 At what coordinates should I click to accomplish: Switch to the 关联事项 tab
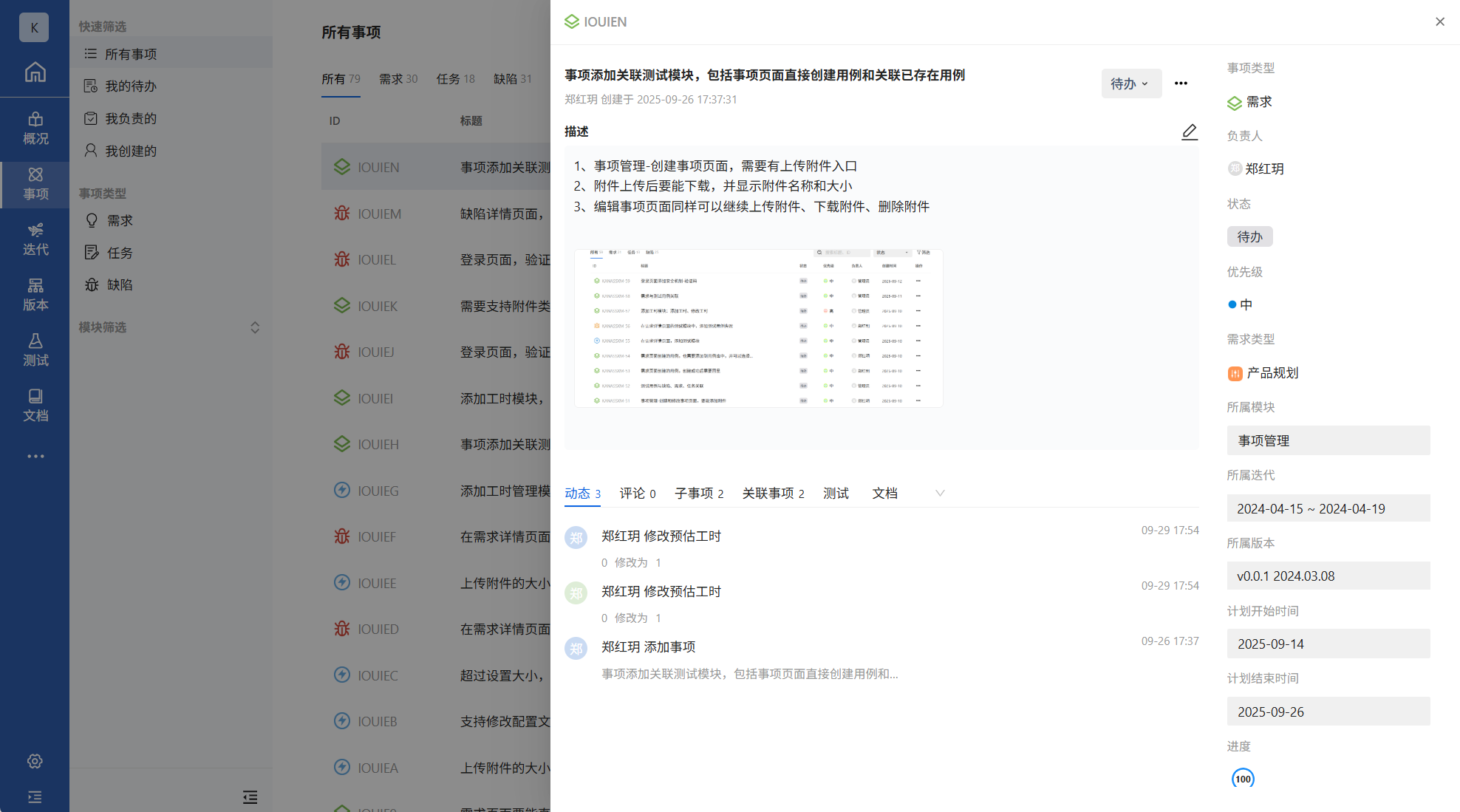[773, 493]
